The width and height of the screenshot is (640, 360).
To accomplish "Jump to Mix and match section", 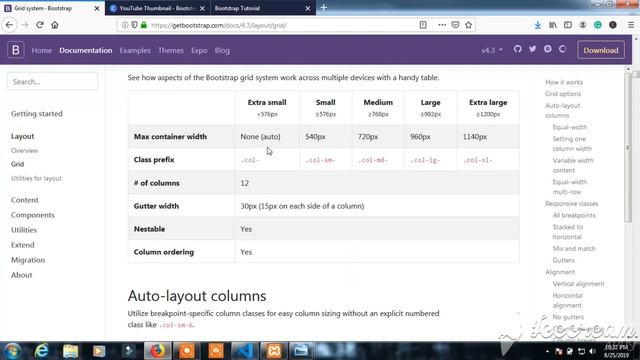I will point(574,249).
